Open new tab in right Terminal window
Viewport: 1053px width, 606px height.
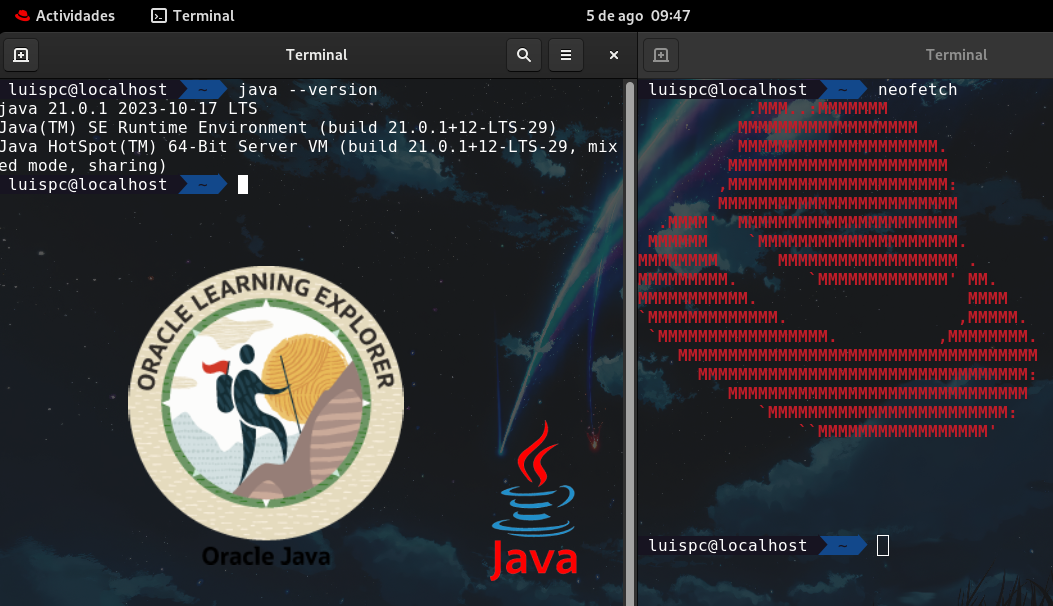pyautogui.click(x=661, y=55)
